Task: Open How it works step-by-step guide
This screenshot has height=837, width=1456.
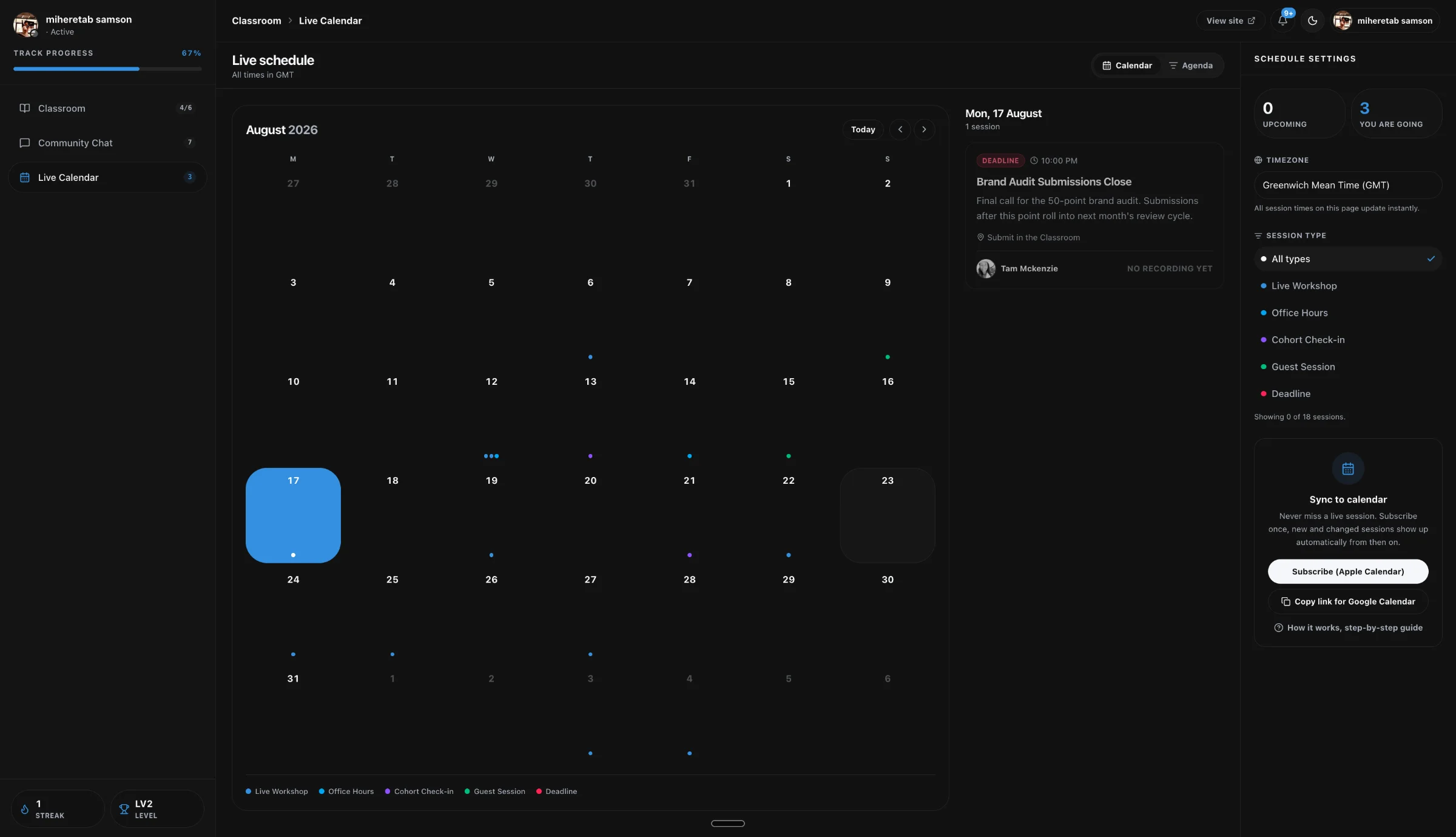Action: (1348, 628)
